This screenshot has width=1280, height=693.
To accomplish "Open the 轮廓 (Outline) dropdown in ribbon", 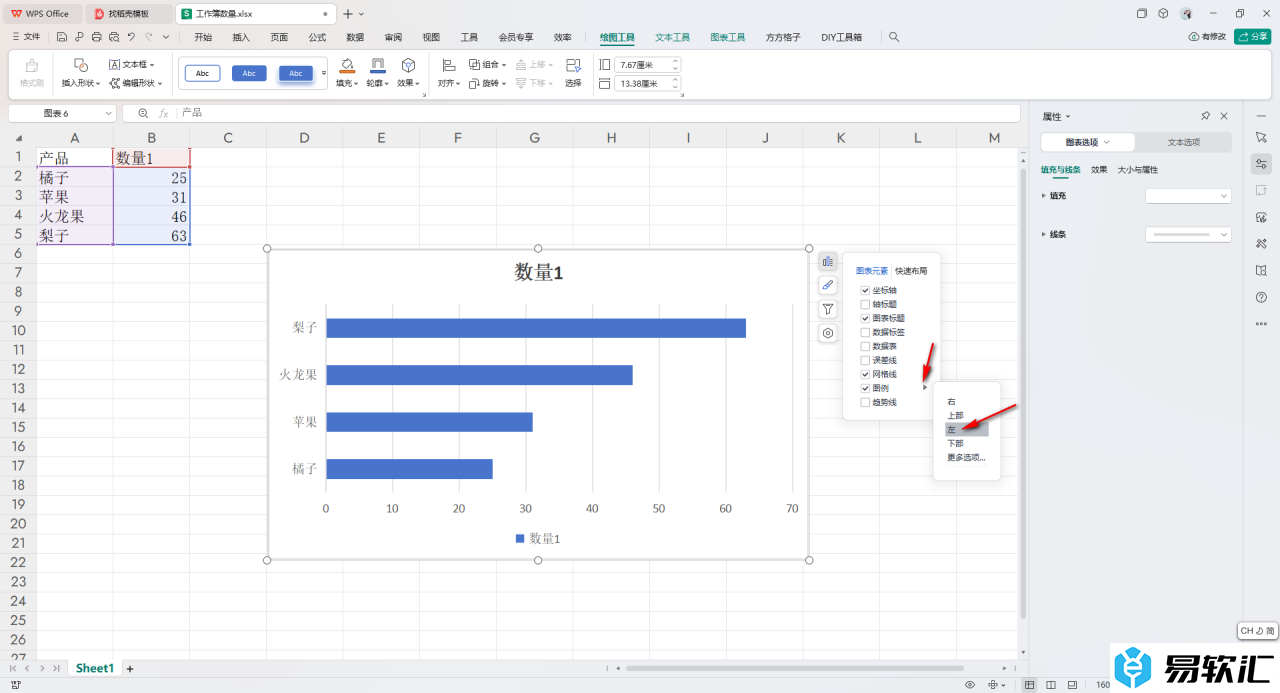I will 378,83.
